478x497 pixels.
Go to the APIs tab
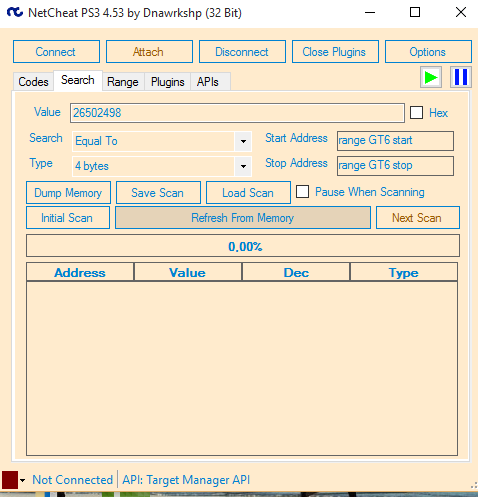click(208, 82)
